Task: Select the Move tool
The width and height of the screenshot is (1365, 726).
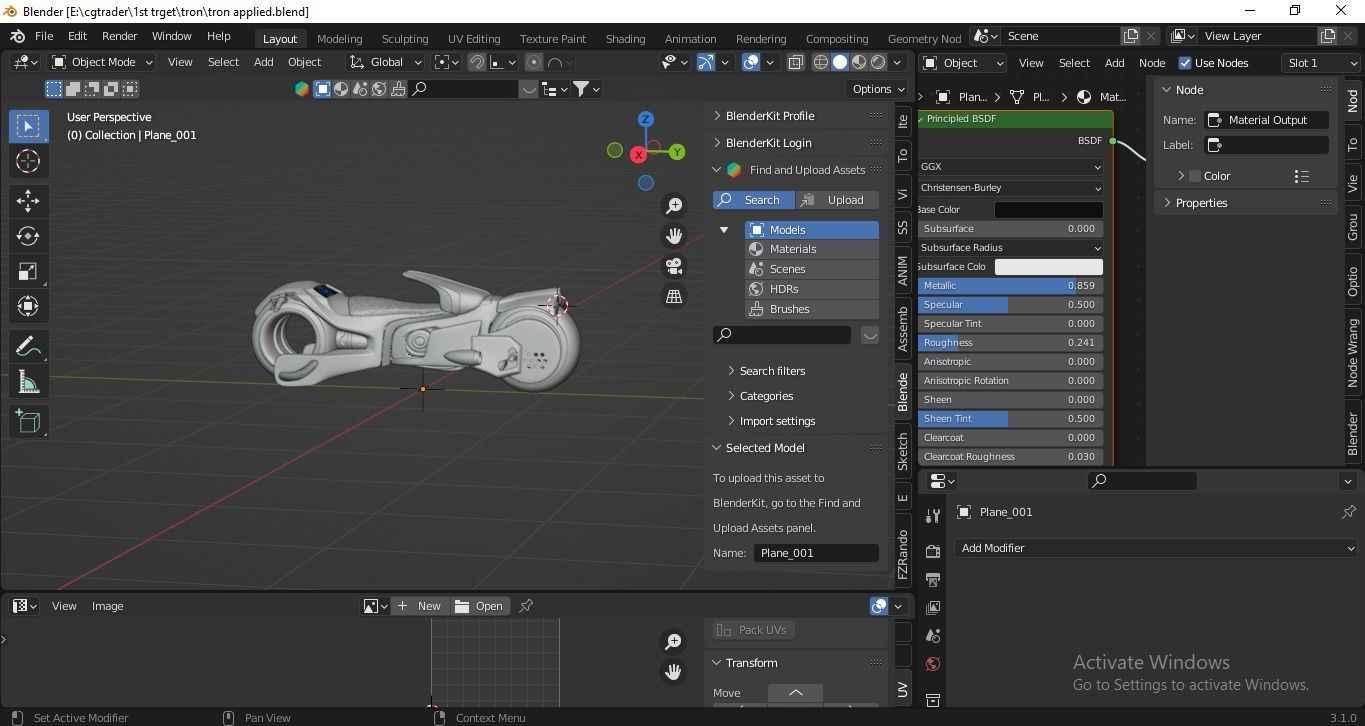Action: (28, 201)
